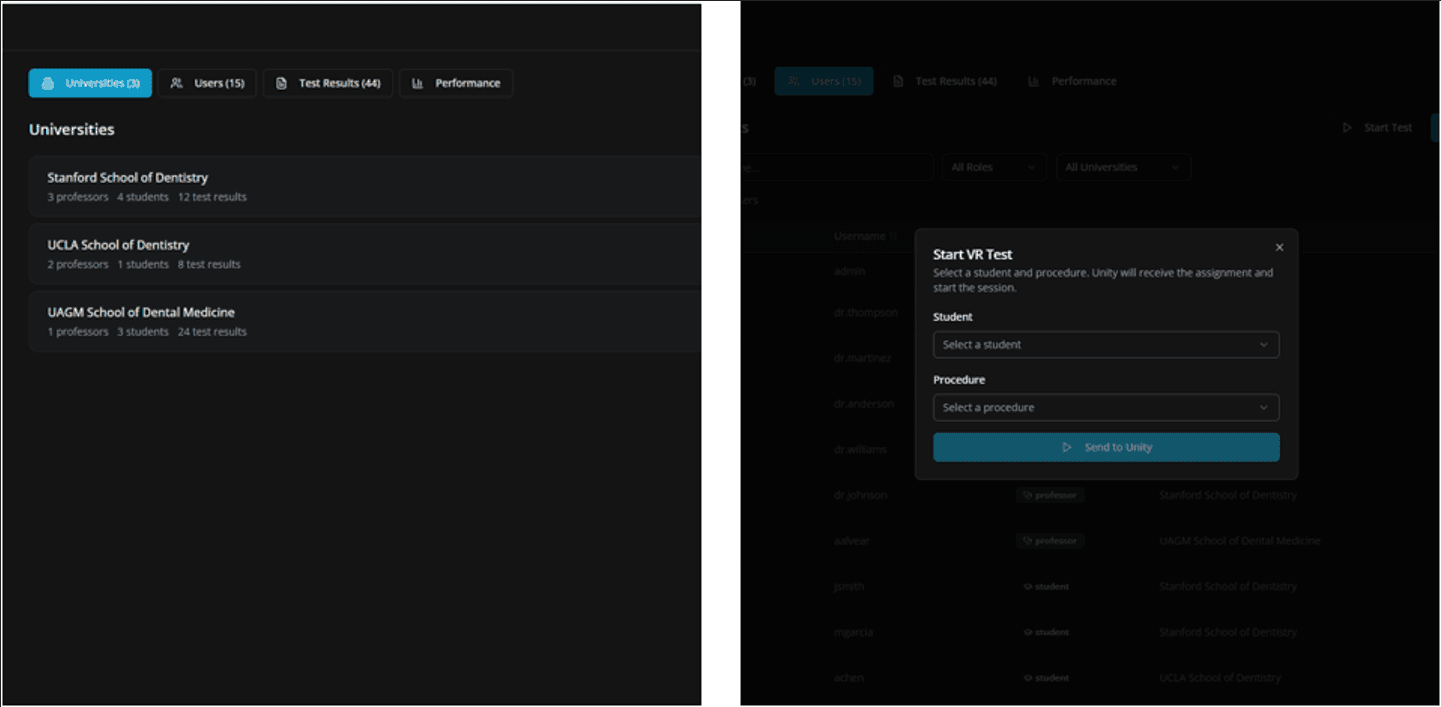Click the '24 test results' text
The width and height of the screenshot is (1441, 707).
(212, 332)
